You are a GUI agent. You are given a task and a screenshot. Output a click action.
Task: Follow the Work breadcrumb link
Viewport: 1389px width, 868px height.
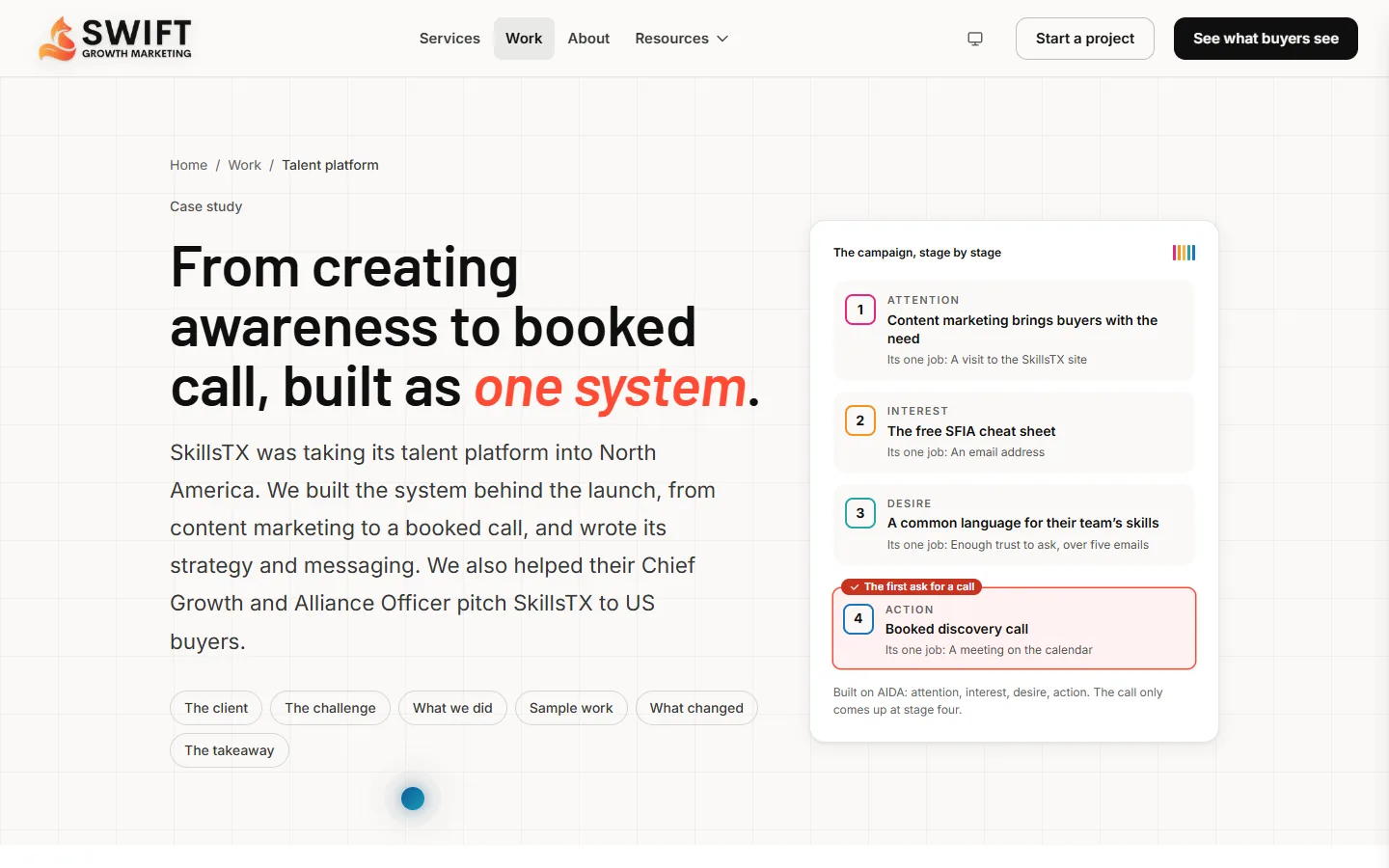(x=245, y=165)
